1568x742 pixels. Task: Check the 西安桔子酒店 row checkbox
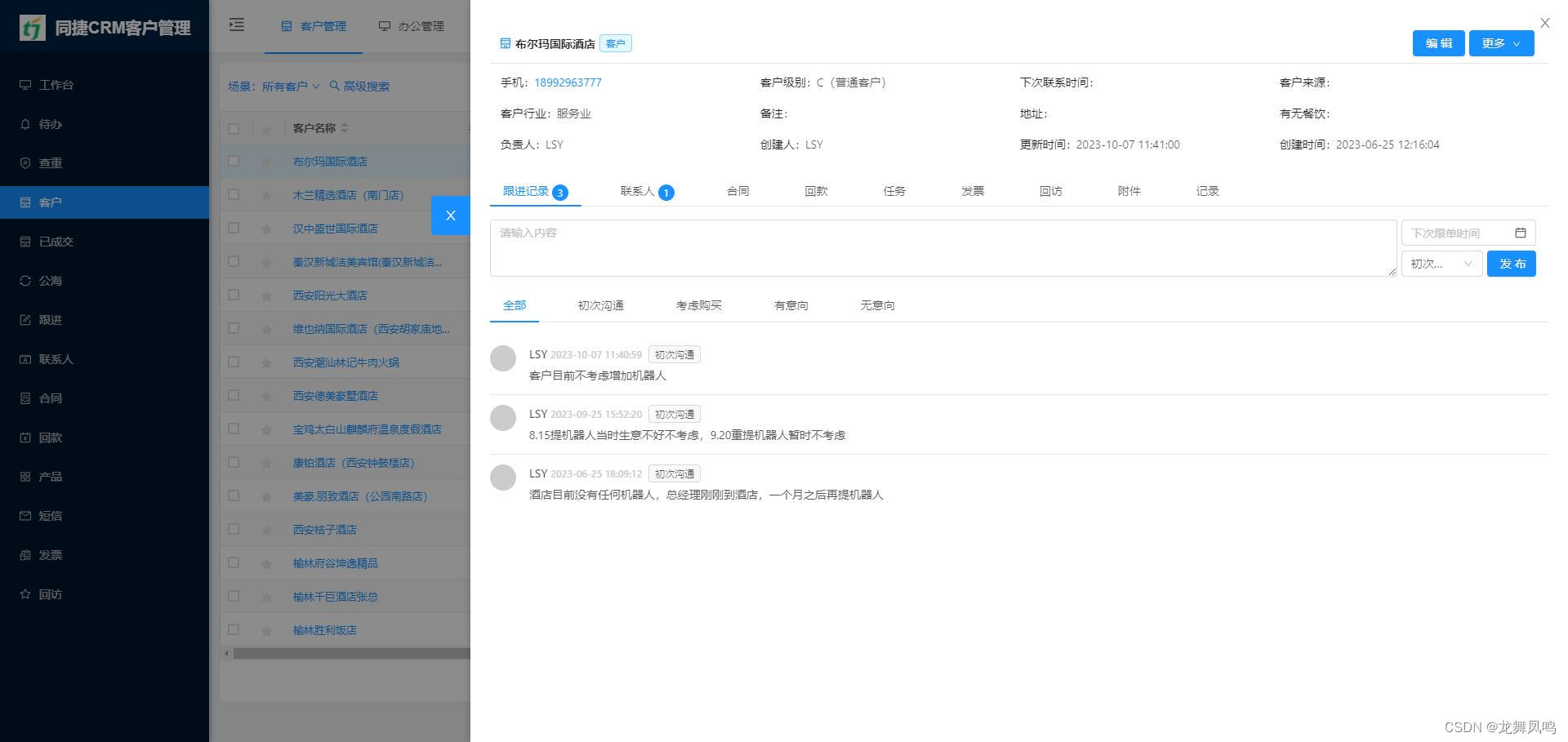(x=234, y=530)
